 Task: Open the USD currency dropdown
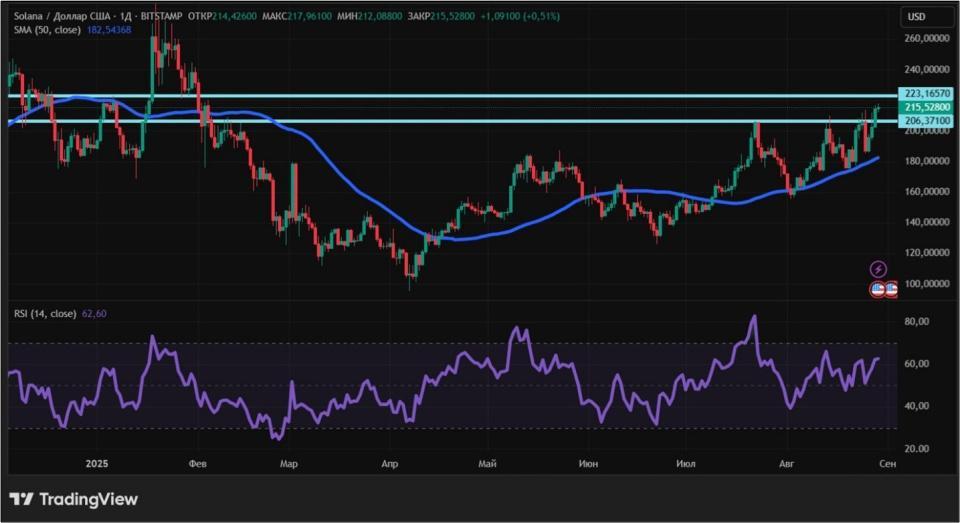[926, 17]
